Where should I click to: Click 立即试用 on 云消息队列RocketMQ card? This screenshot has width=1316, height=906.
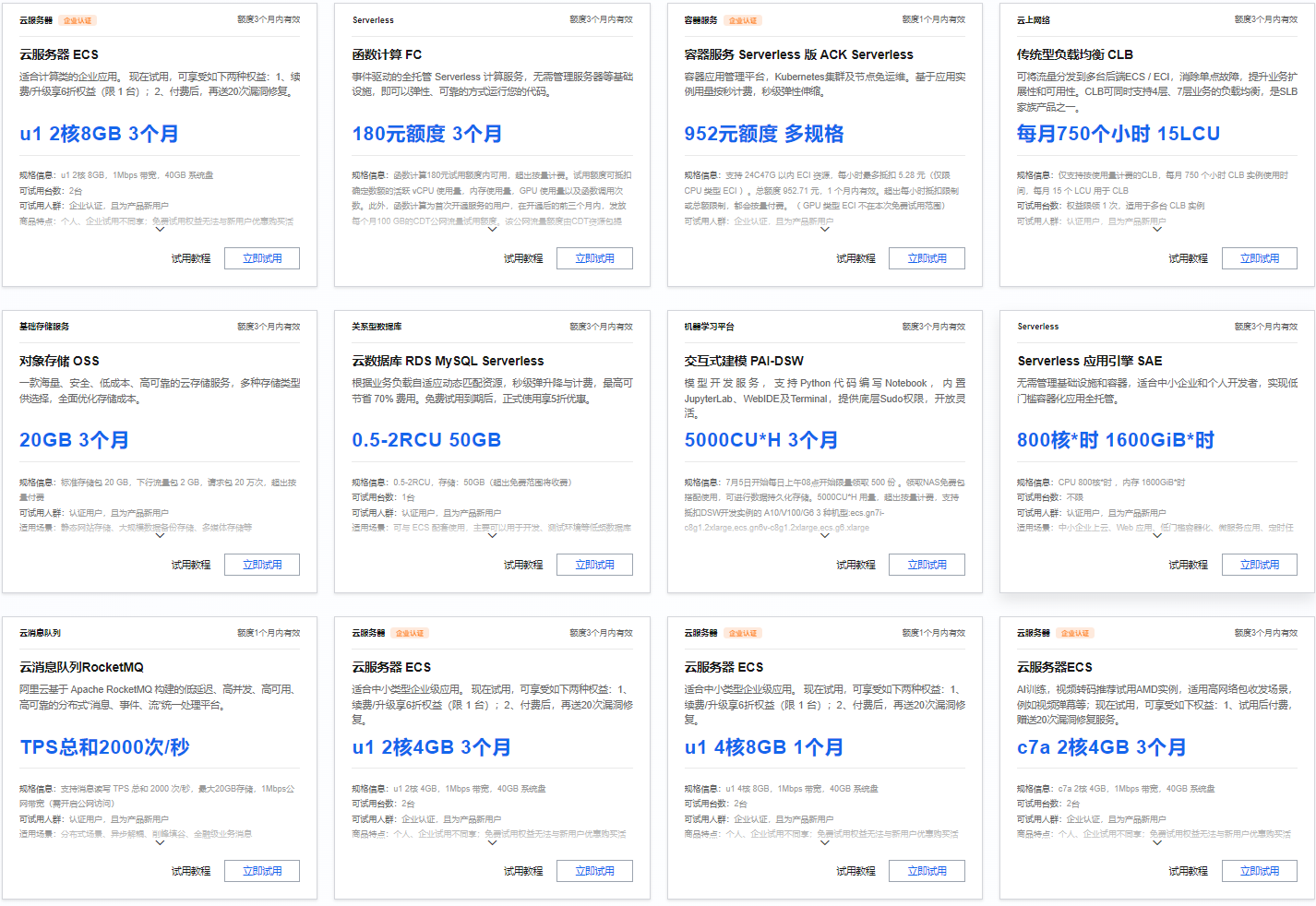click(262, 871)
